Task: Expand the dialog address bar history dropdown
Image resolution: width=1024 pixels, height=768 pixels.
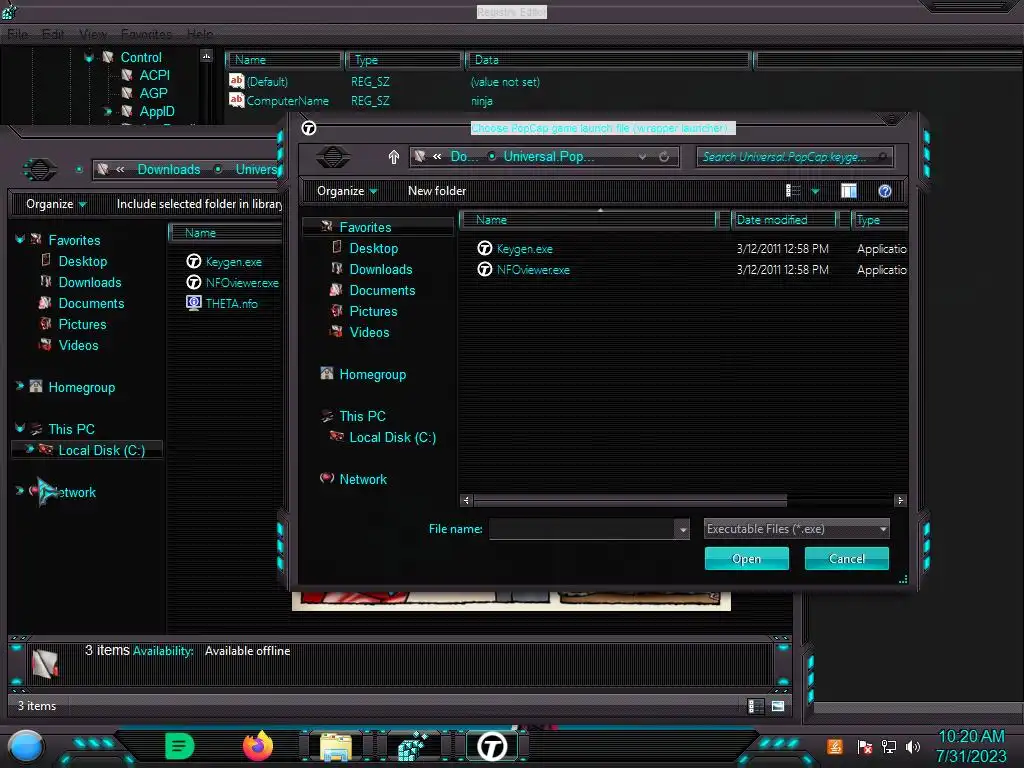Action: (x=643, y=157)
